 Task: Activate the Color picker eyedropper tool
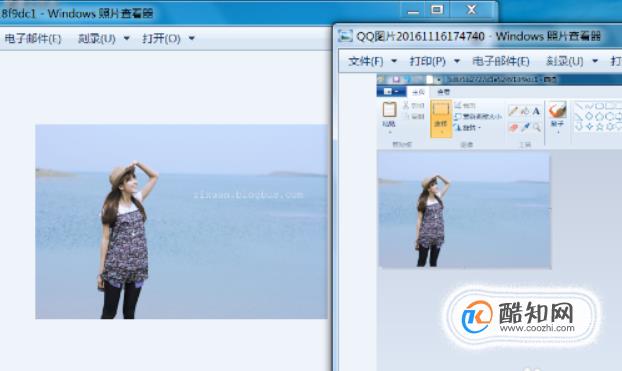tap(525, 127)
